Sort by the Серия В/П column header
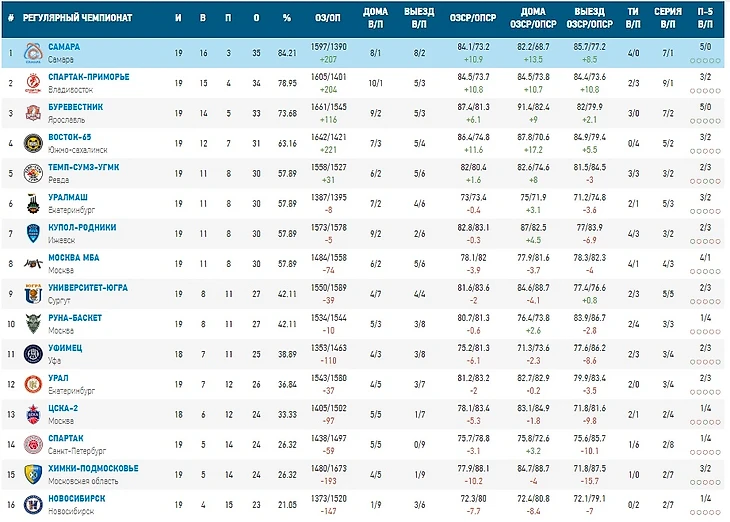Screen dimensions: 730x522 [x=661, y=19]
